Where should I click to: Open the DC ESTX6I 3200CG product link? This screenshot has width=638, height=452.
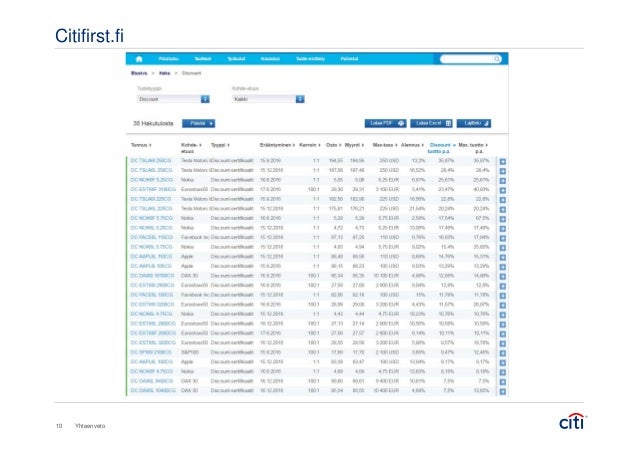152,304
